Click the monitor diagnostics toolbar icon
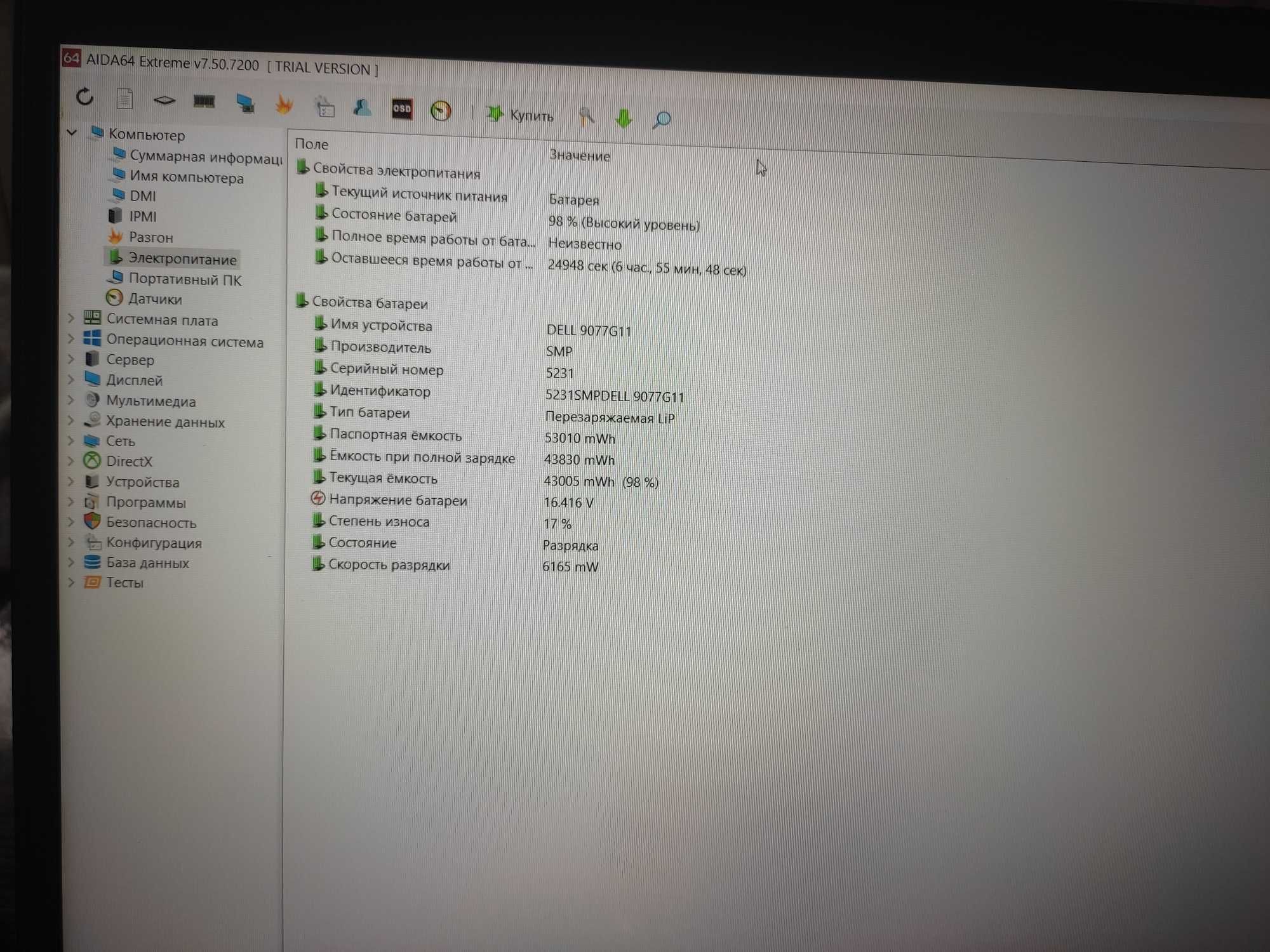Viewport: 1270px width, 952px height. click(x=245, y=103)
